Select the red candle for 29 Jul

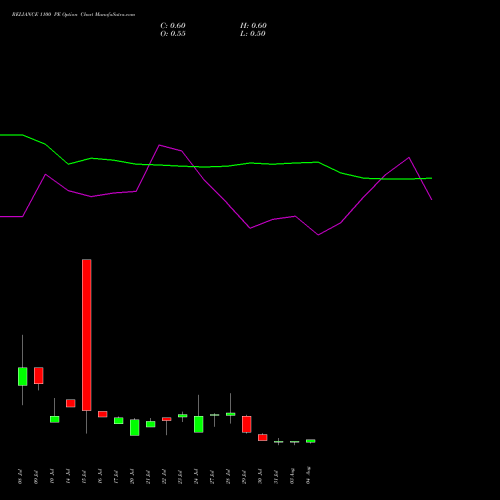[x=247, y=424]
